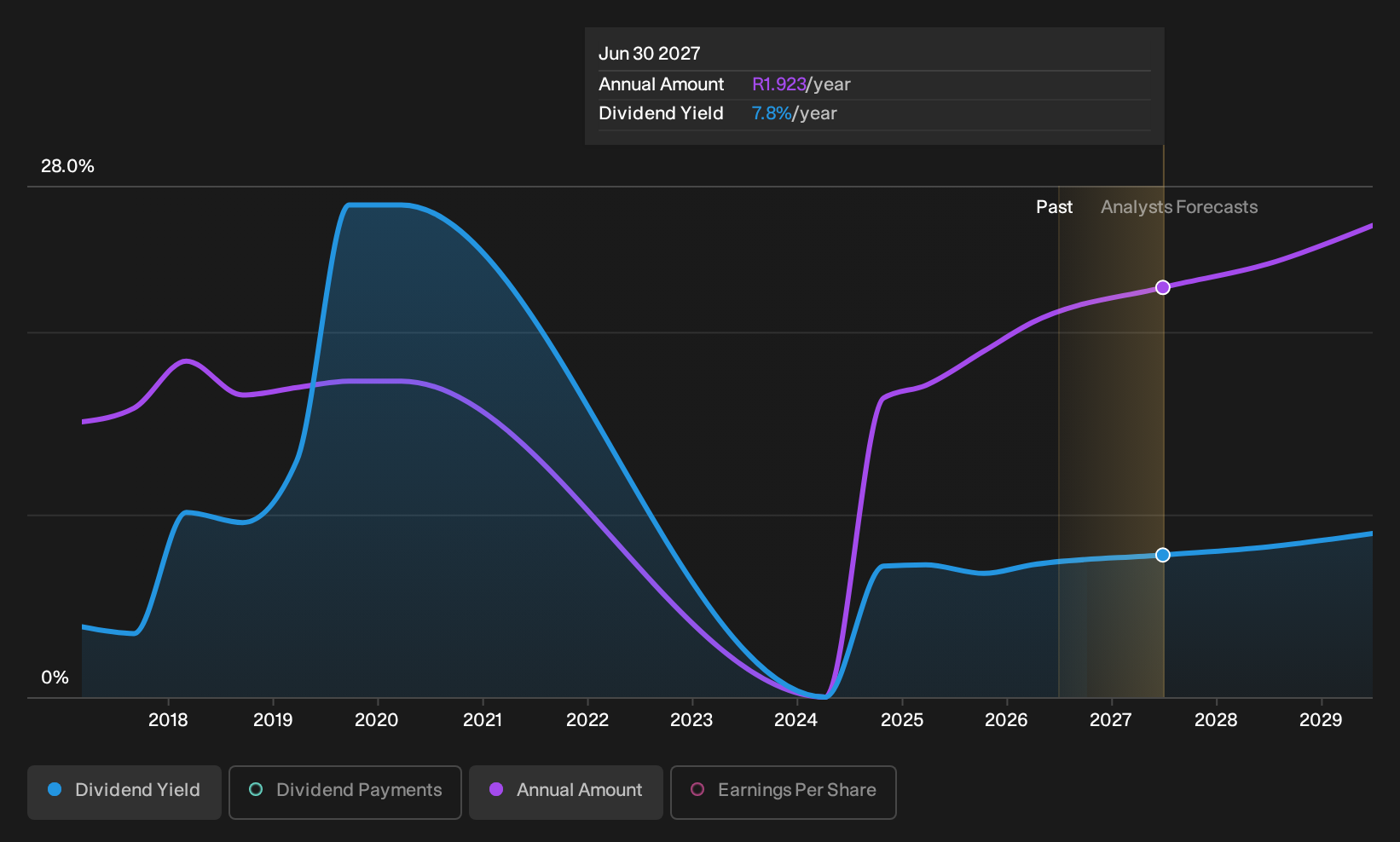Toggle the Annual Amount series
Screen dimensions: 1400x842
click(x=566, y=792)
